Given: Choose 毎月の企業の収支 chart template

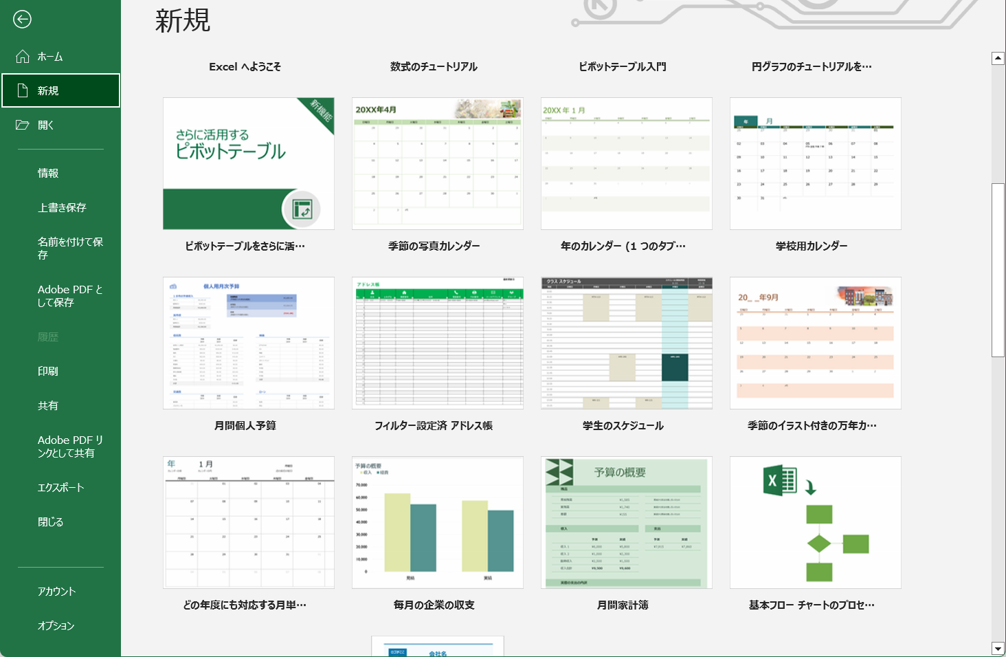Looking at the screenshot, I should (438, 523).
